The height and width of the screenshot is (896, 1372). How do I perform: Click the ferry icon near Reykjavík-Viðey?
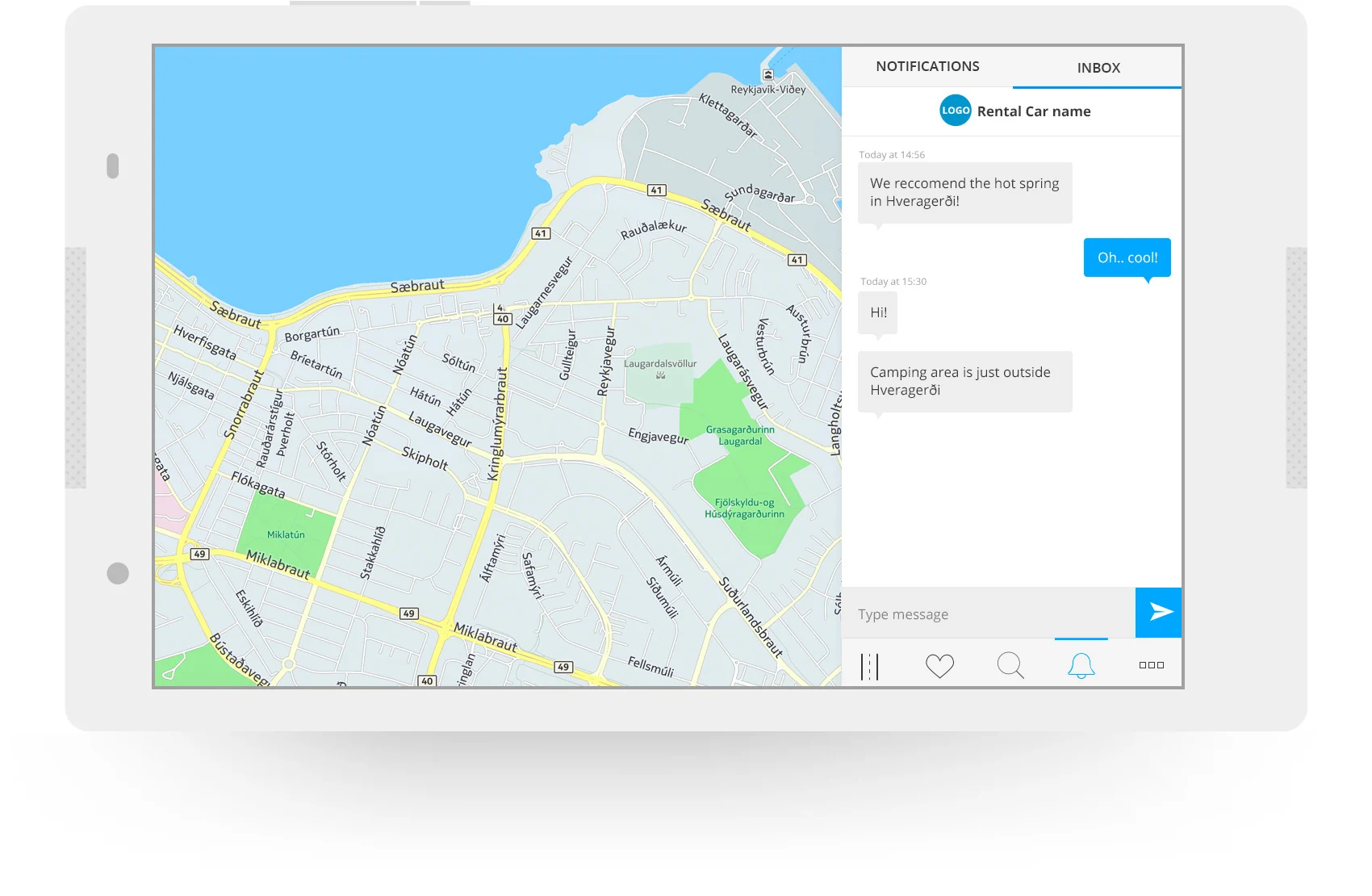point(768,74)
